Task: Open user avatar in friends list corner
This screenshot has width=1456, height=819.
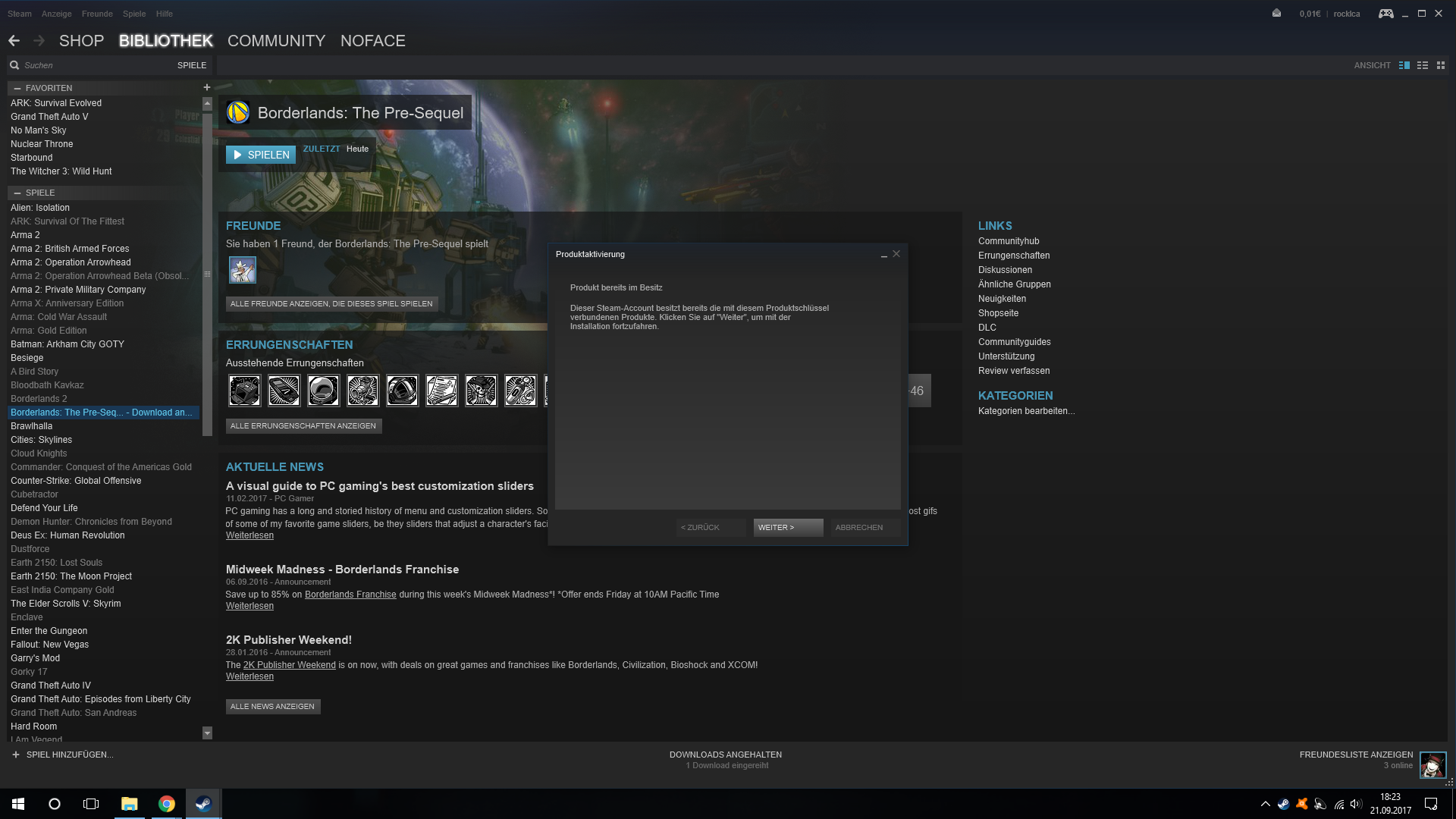Action: coord(1432,765)
